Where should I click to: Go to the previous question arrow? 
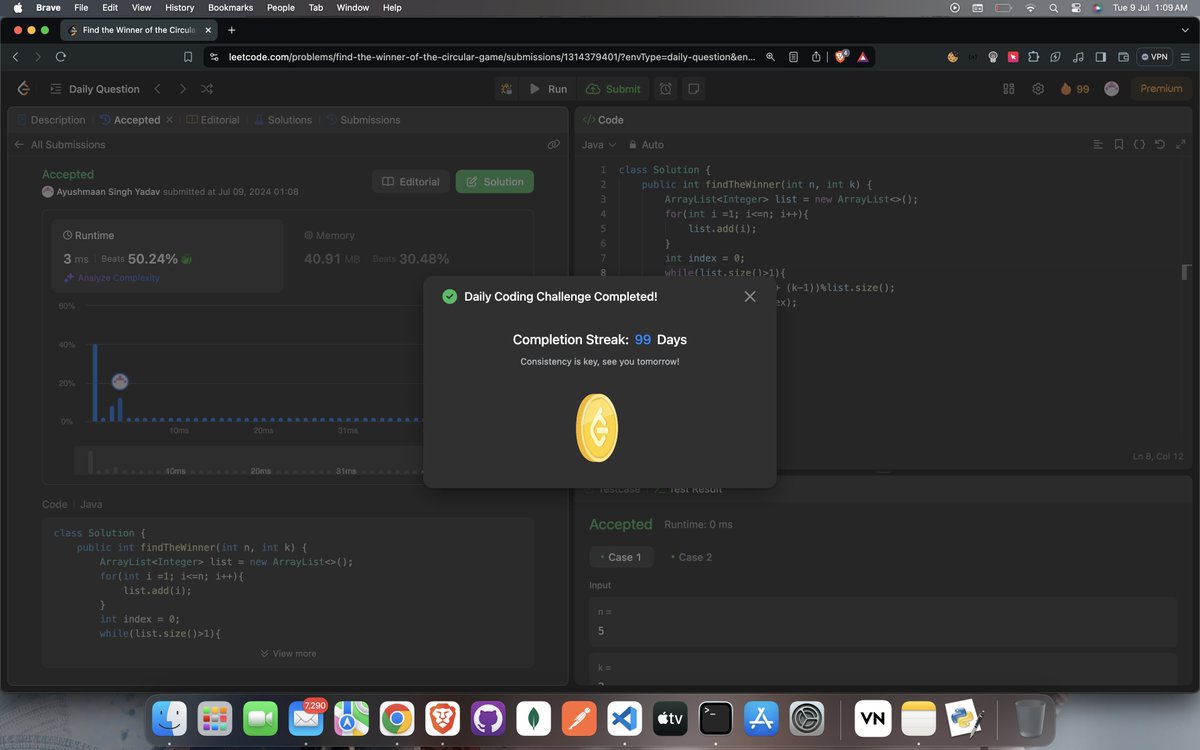pyautogui.click(x=157, y=89)
